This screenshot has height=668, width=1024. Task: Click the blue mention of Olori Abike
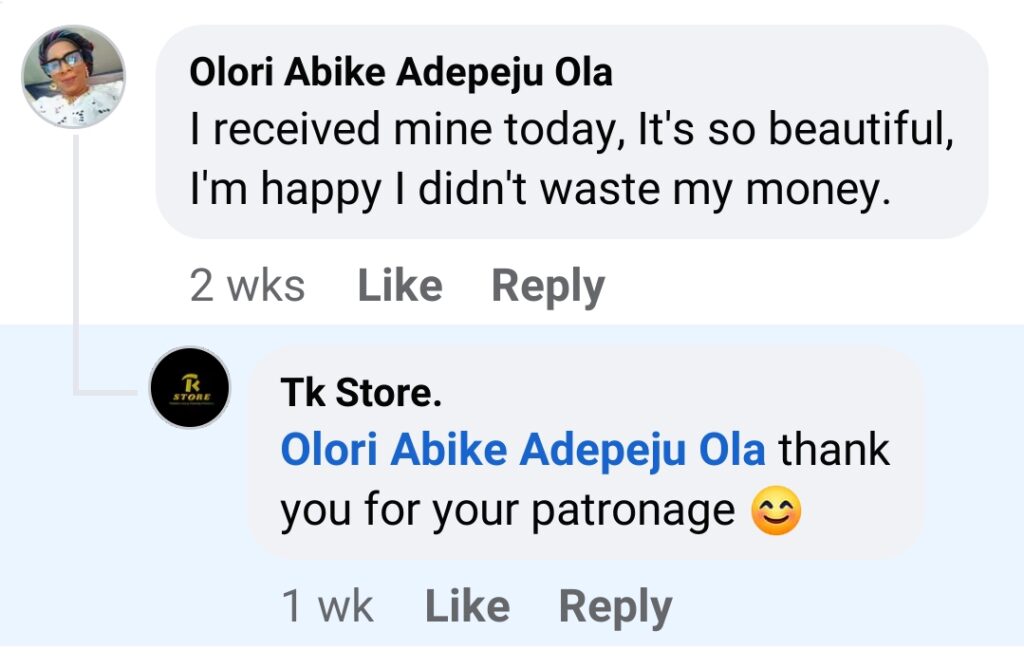(x=523, y=451)
